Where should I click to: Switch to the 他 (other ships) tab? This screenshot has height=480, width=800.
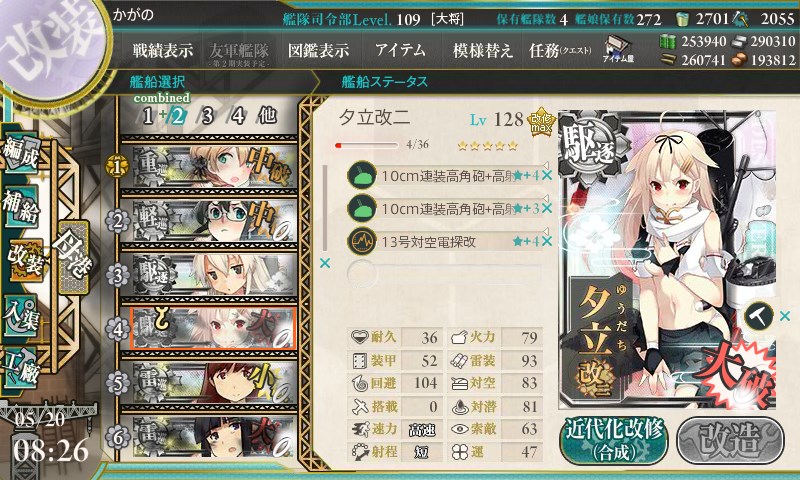[267, 116]
